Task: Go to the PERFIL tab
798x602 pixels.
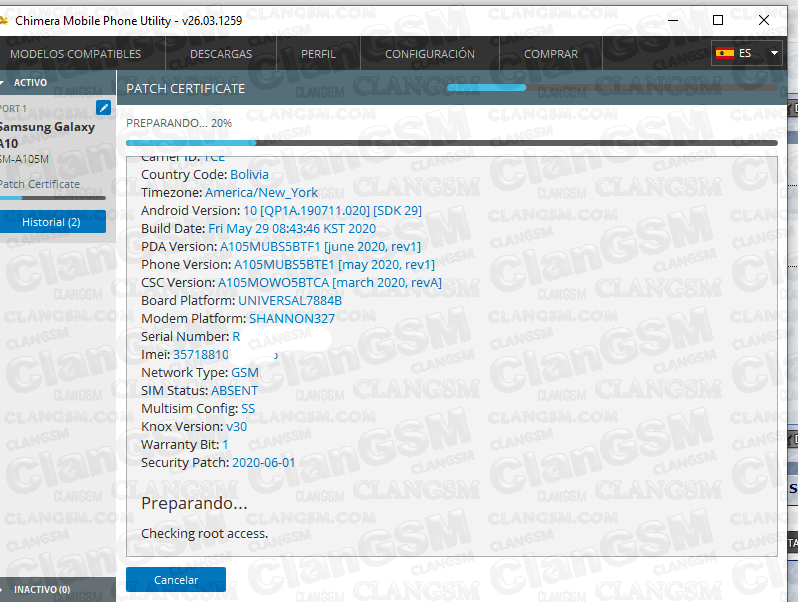Action: point(318,53)
